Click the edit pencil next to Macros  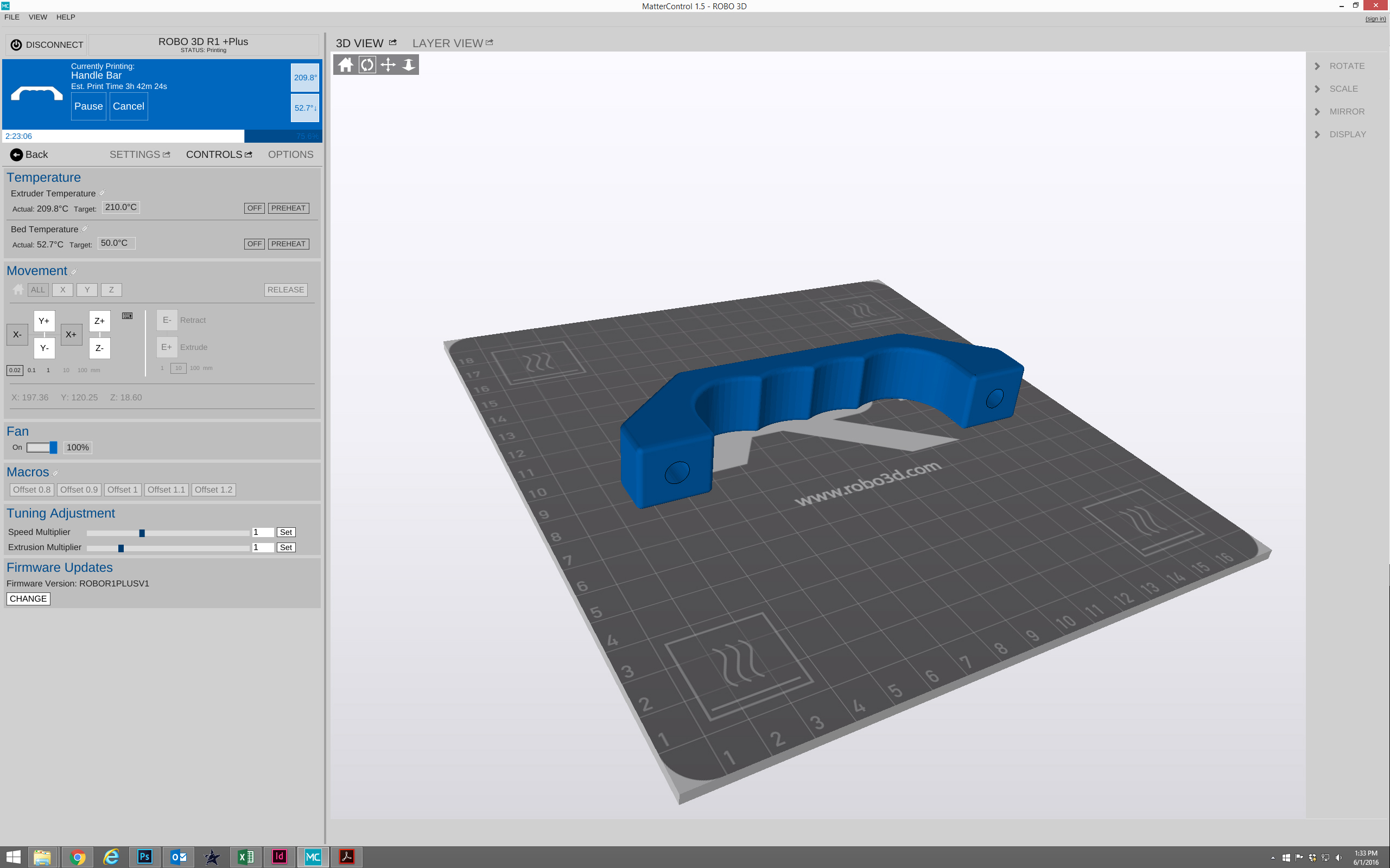tap(56, 473)
